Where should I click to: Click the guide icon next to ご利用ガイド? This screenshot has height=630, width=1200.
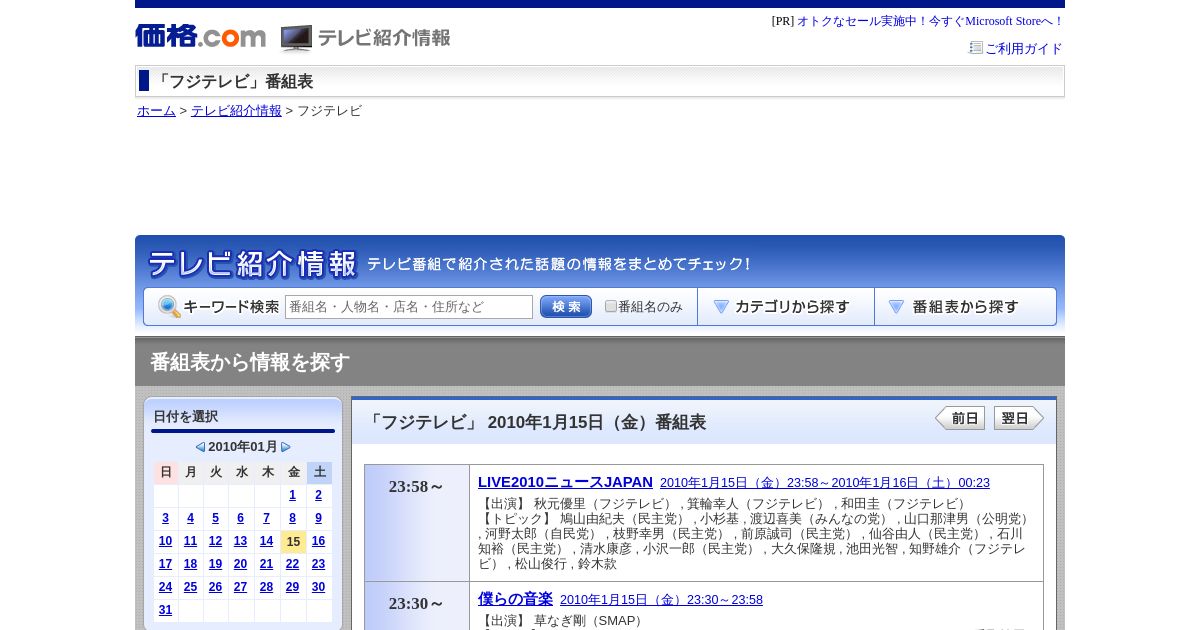pos(976,47)
